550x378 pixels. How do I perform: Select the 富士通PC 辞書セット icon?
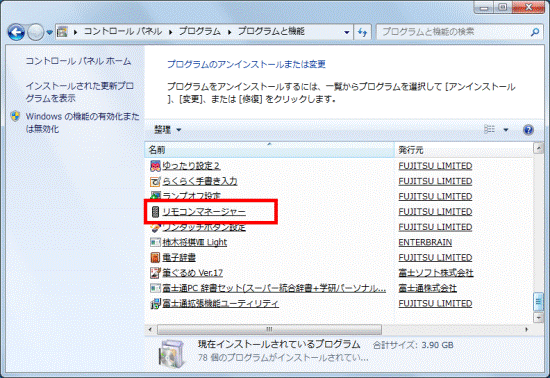click(155, 288)
